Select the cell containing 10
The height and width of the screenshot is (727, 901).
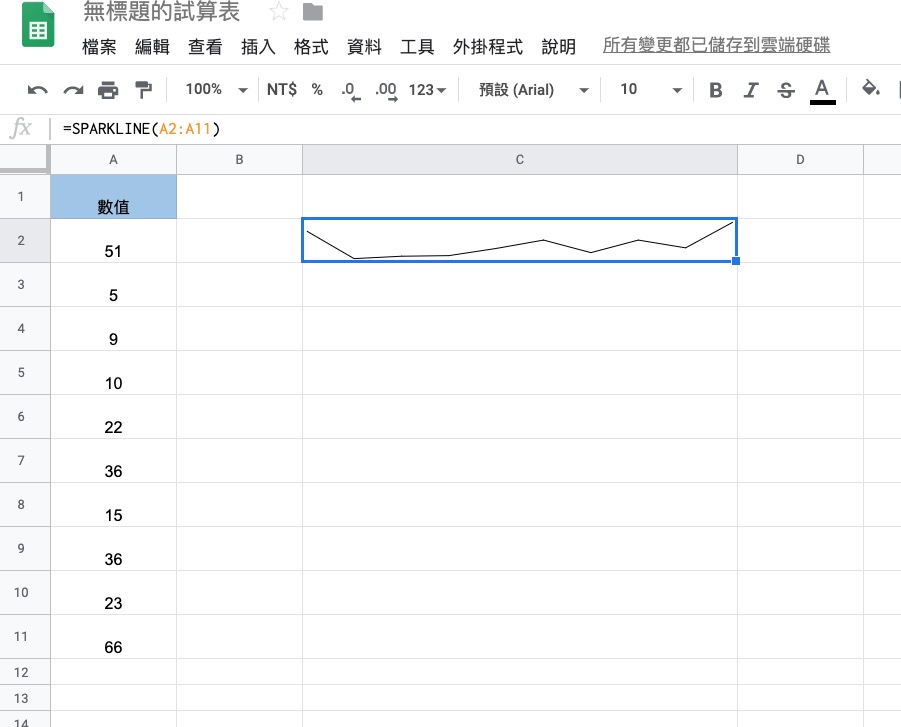(113, 372)
